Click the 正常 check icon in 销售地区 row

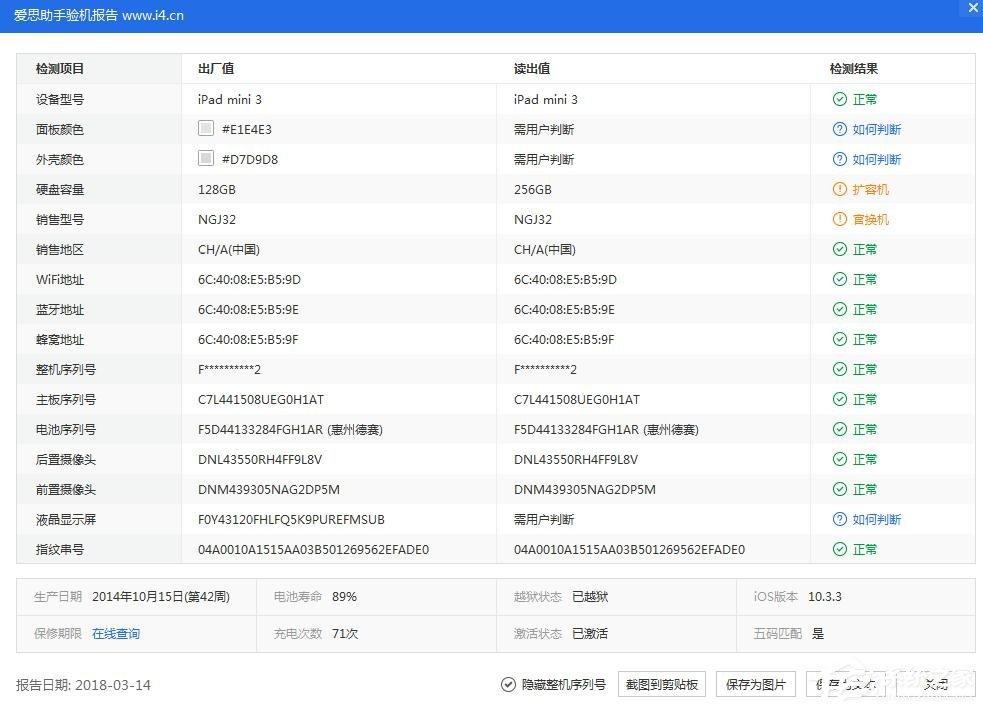[x=839, y=249]
